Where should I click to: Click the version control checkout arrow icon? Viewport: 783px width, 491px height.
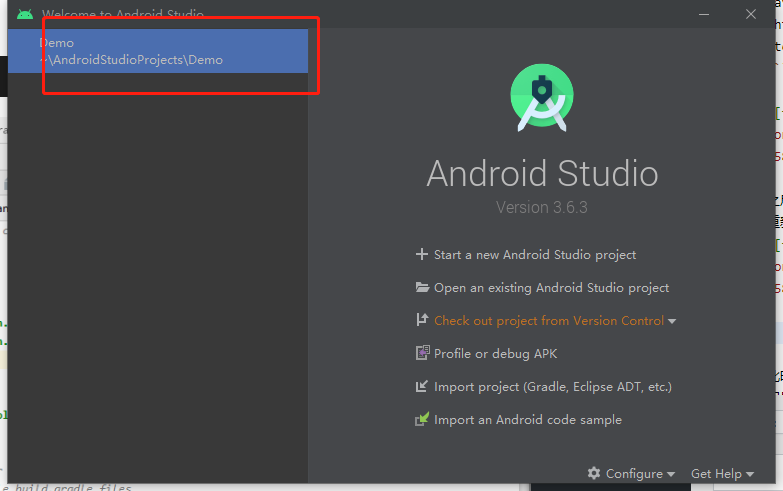click(x=422, y=321)
